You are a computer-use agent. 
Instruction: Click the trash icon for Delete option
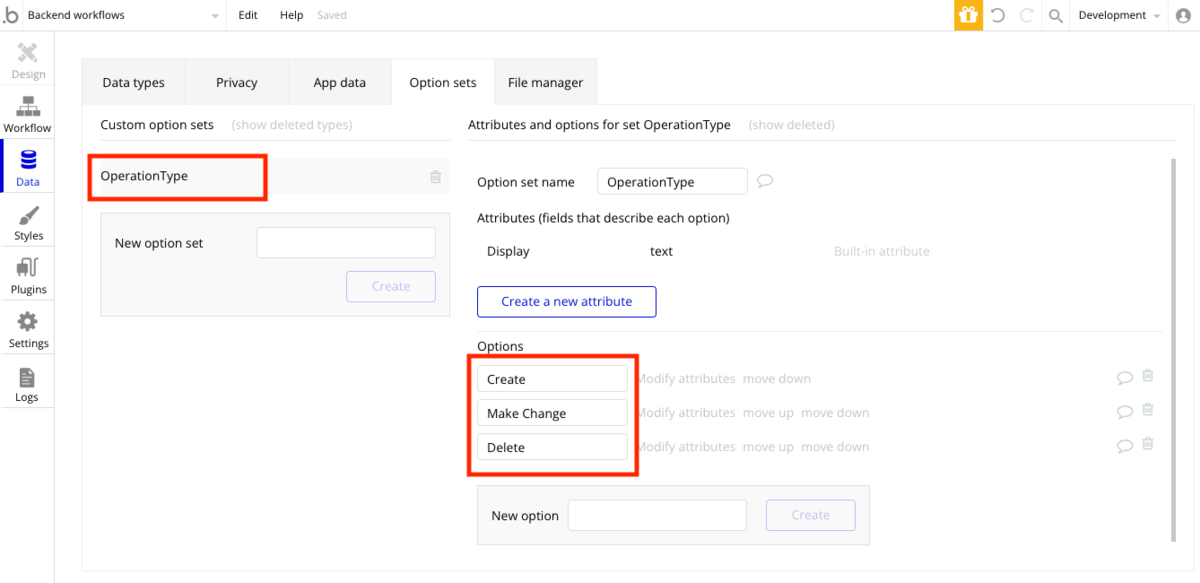click(x=1148, y=444)
